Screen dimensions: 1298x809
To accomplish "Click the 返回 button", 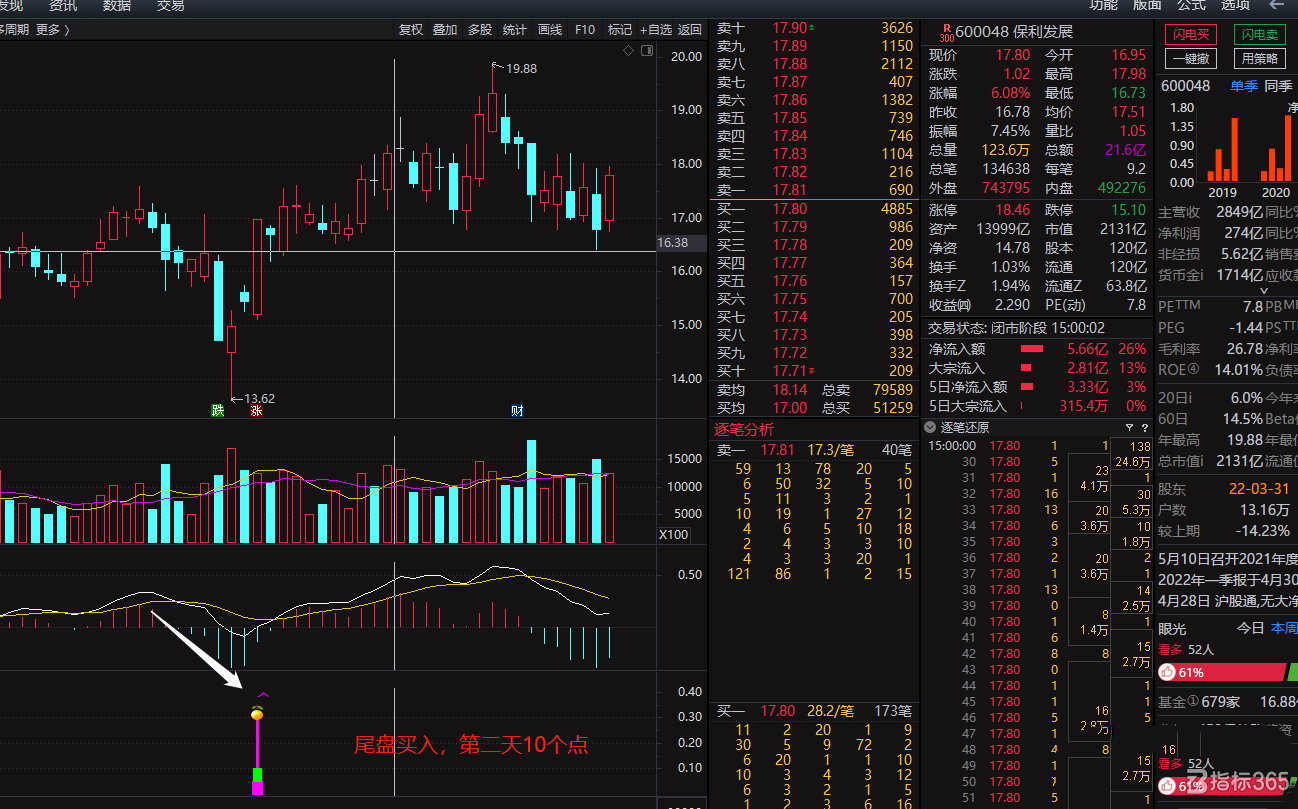I will tap(690, 30).
